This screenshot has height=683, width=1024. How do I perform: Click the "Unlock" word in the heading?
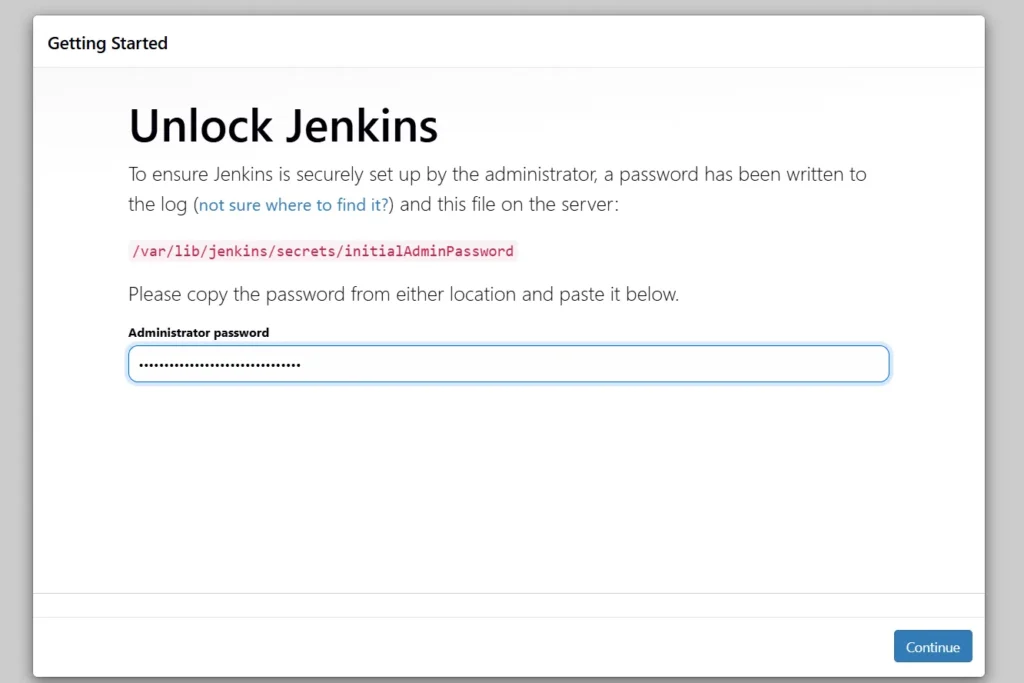(x=200, y=127)
